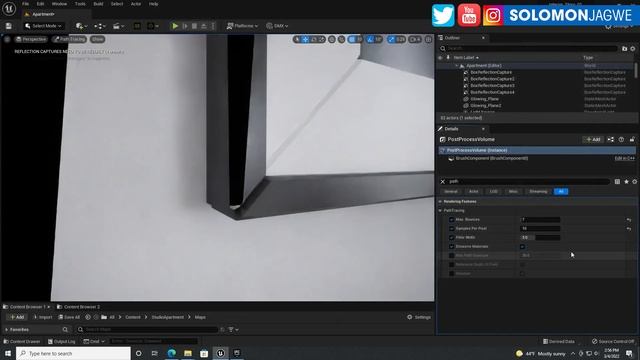Click the Details property matrix grid icon
The height and width of the screenshot is (360, 640).
(x=617, y=182)
